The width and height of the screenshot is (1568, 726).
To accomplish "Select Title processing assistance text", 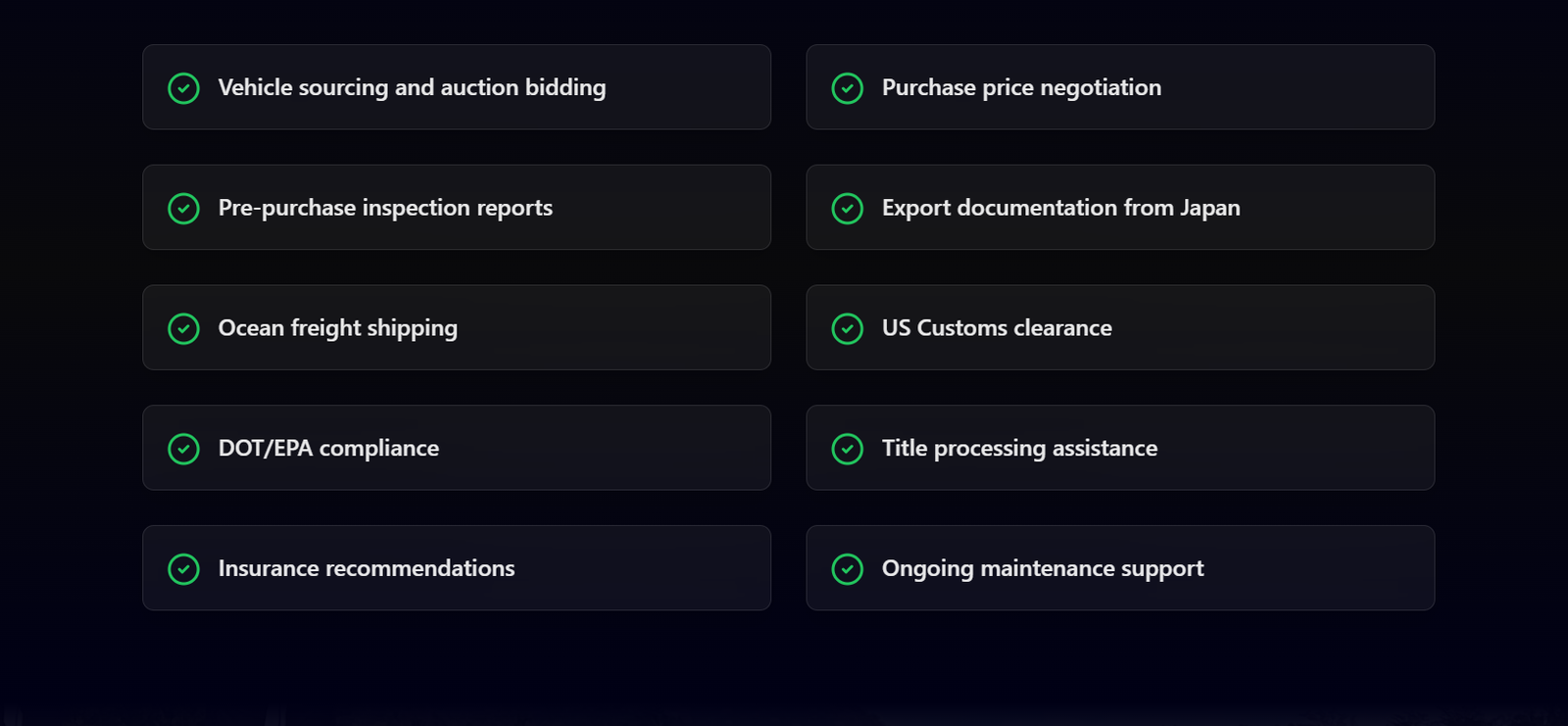I will pyautogui.click(x=1019, y=449).
